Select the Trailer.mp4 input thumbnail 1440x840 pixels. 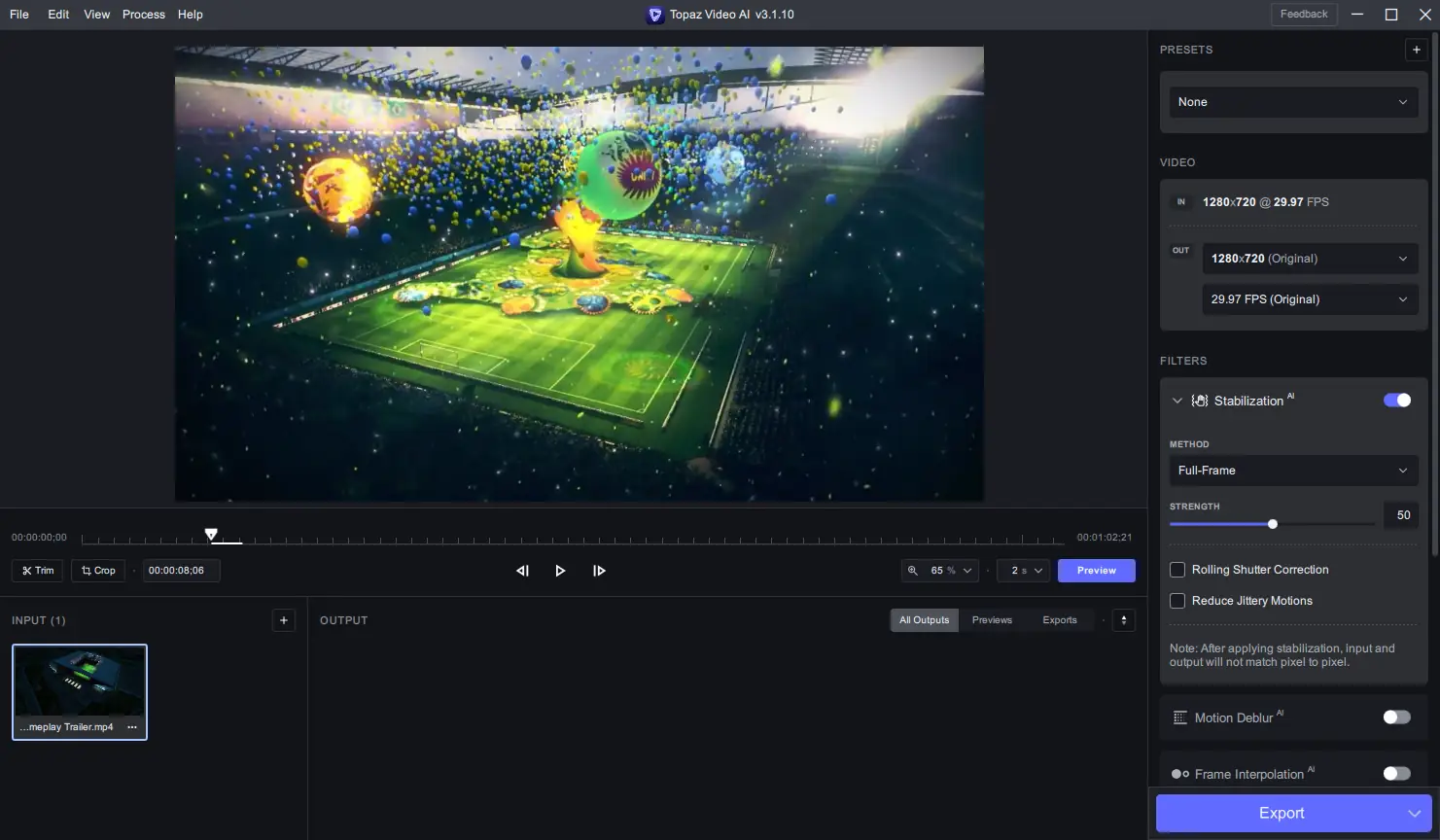tap(80, 692)
